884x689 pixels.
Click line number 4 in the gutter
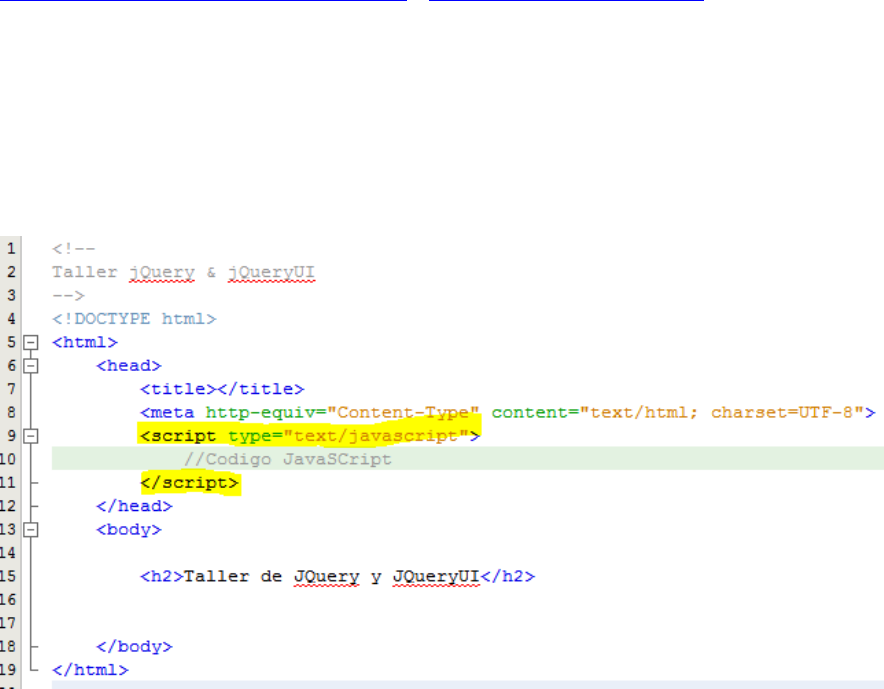[x=11, y=319]
